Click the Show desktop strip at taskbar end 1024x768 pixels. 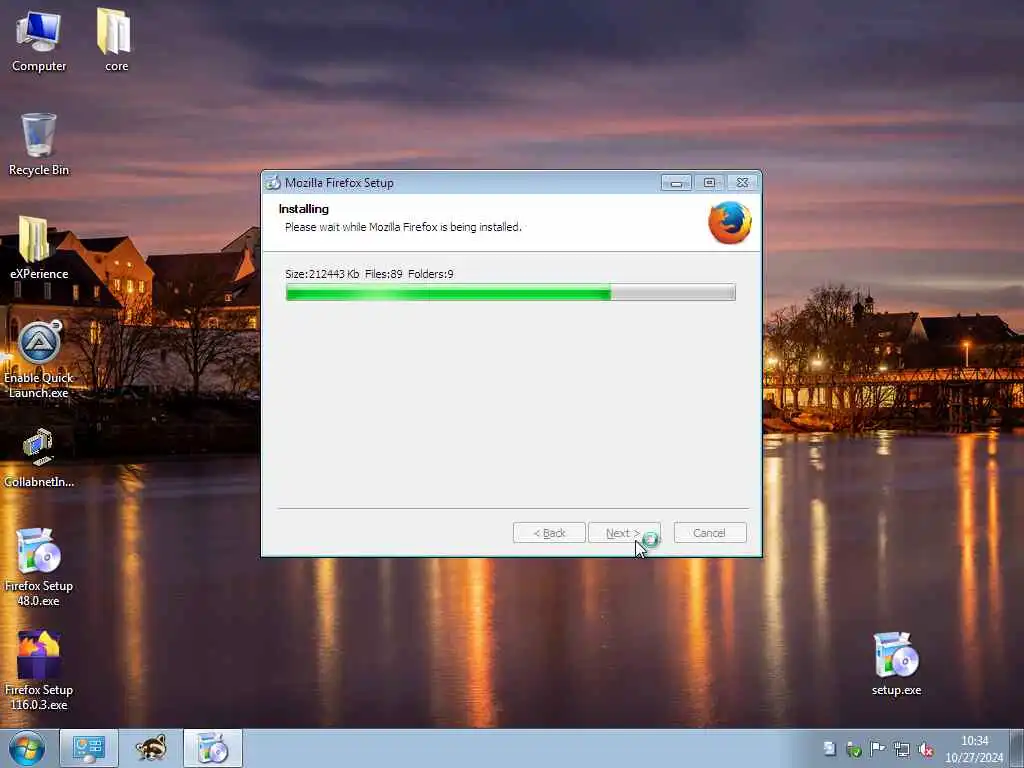(1017, 748)
